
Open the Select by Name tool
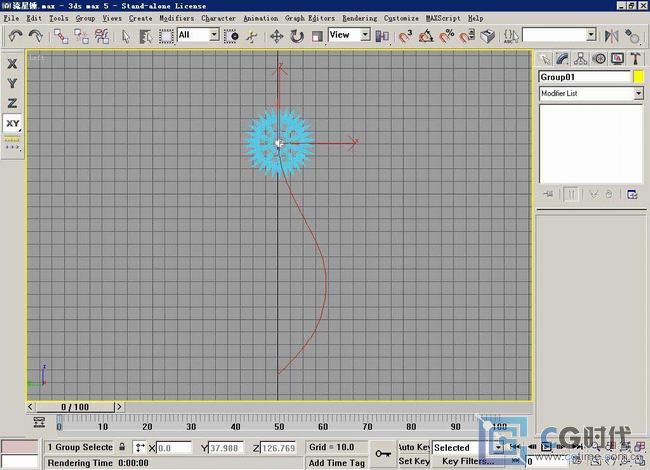click(x=145, y=36)
